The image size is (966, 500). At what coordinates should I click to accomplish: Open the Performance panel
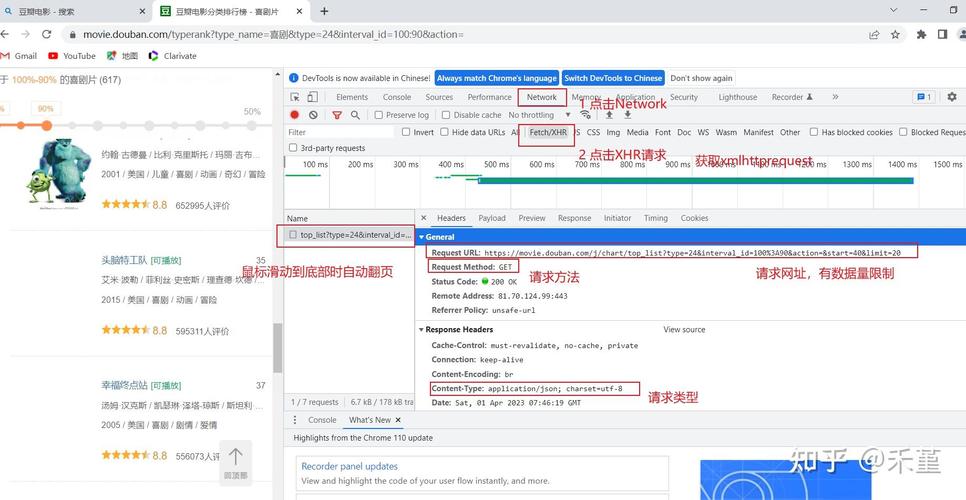coord(489,97)
